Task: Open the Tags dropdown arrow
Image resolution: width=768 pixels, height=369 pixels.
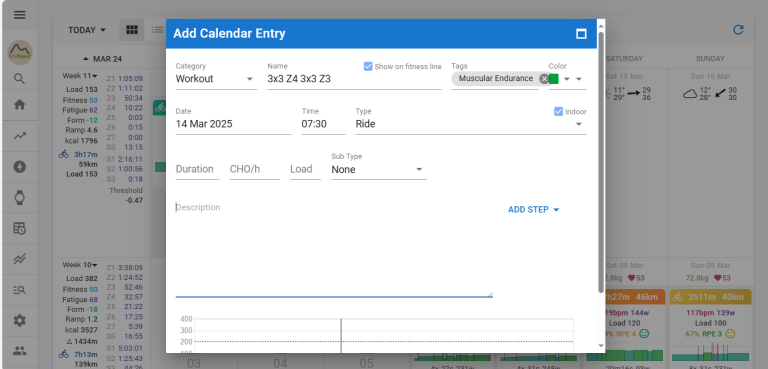Action: [x=567, y=79]
